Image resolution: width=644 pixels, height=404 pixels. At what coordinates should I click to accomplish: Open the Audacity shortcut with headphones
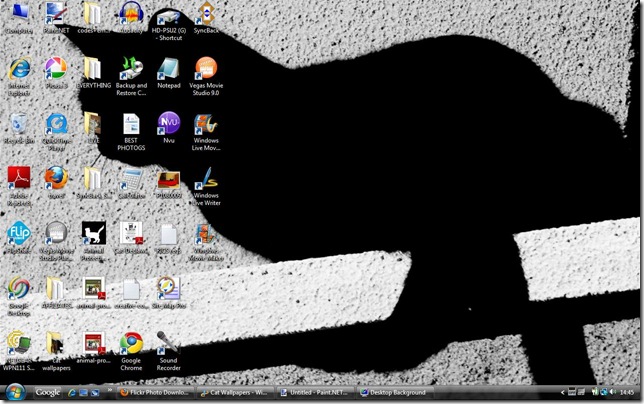click(131, 17)
